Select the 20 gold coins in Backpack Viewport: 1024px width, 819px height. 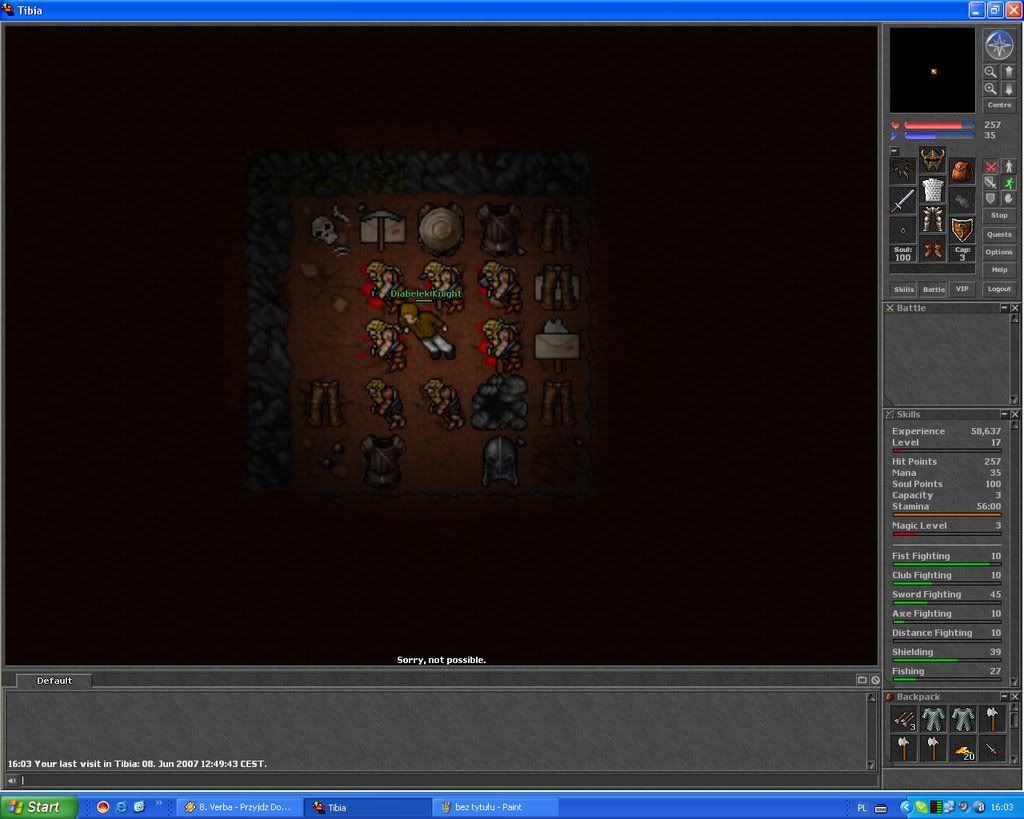963,749
